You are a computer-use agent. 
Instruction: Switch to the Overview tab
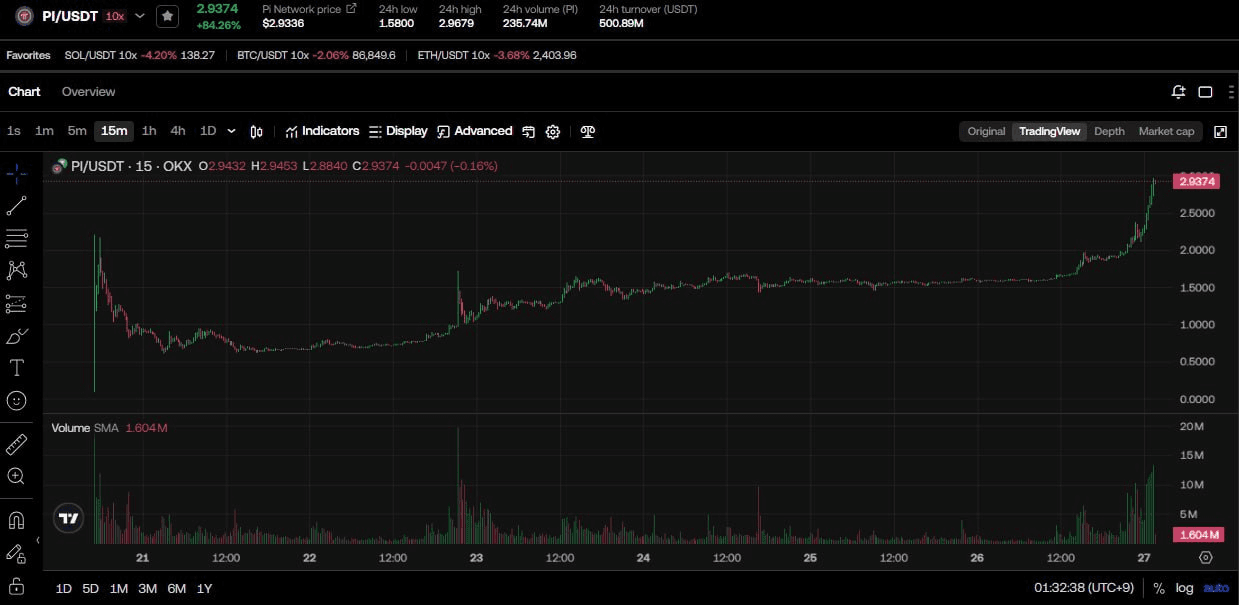(x=88, y=91)
